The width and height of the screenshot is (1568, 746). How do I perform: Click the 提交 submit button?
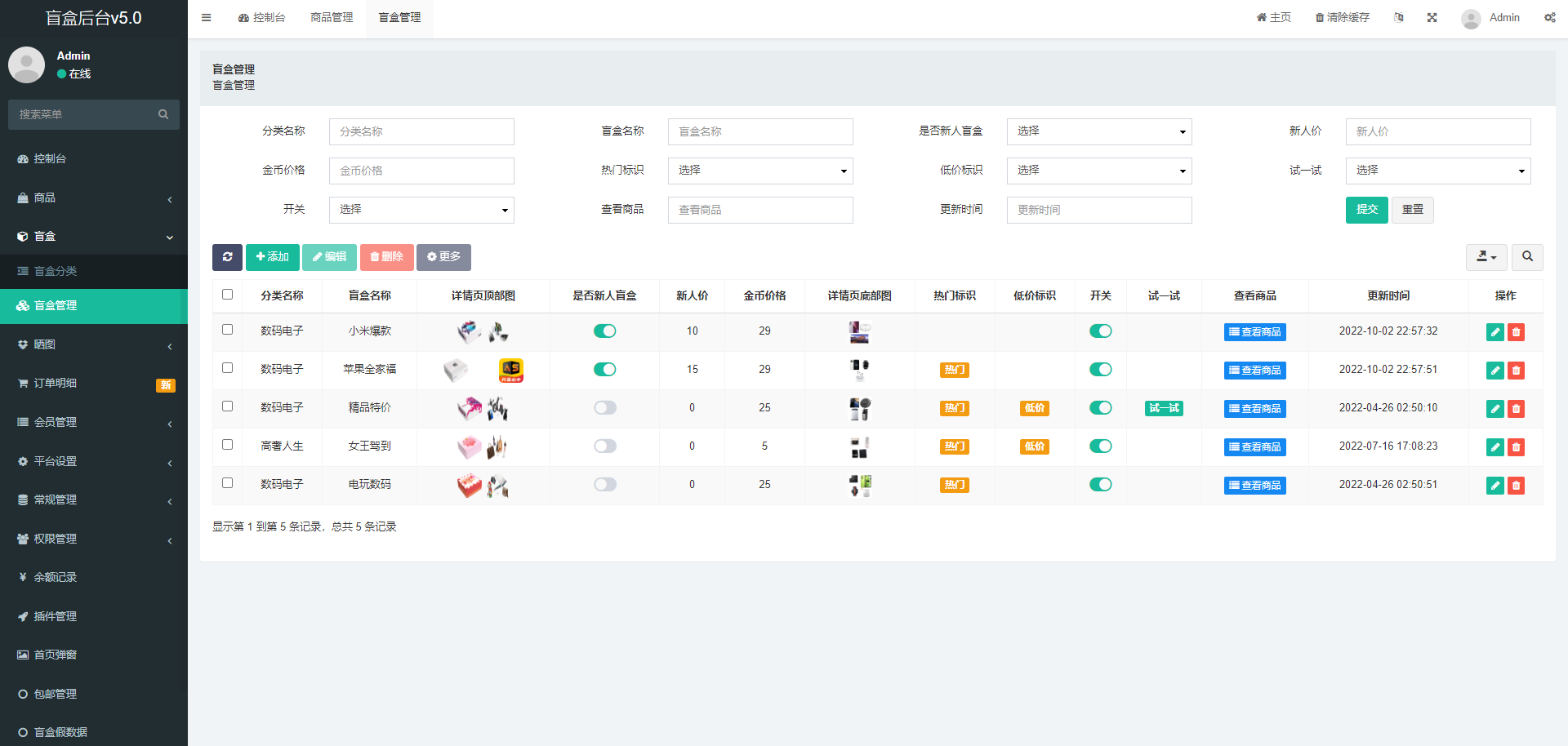[1366, 210]
